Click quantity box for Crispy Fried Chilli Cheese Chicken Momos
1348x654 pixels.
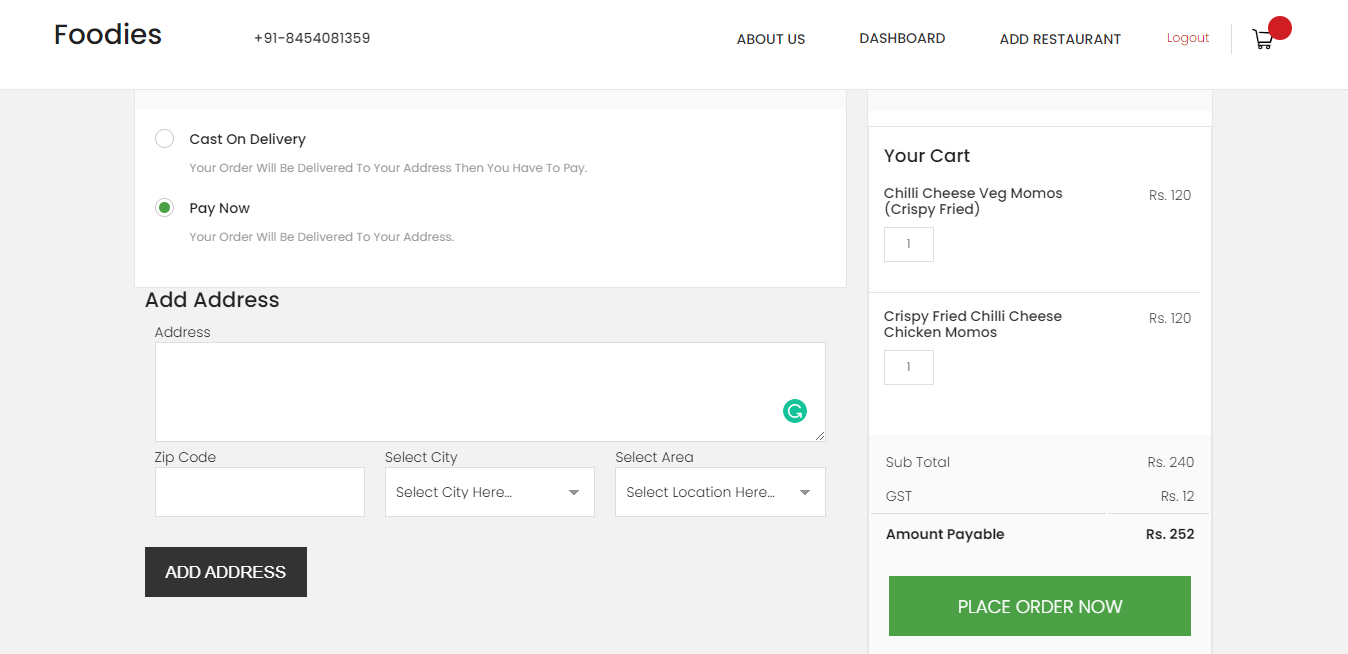(909, 367)
